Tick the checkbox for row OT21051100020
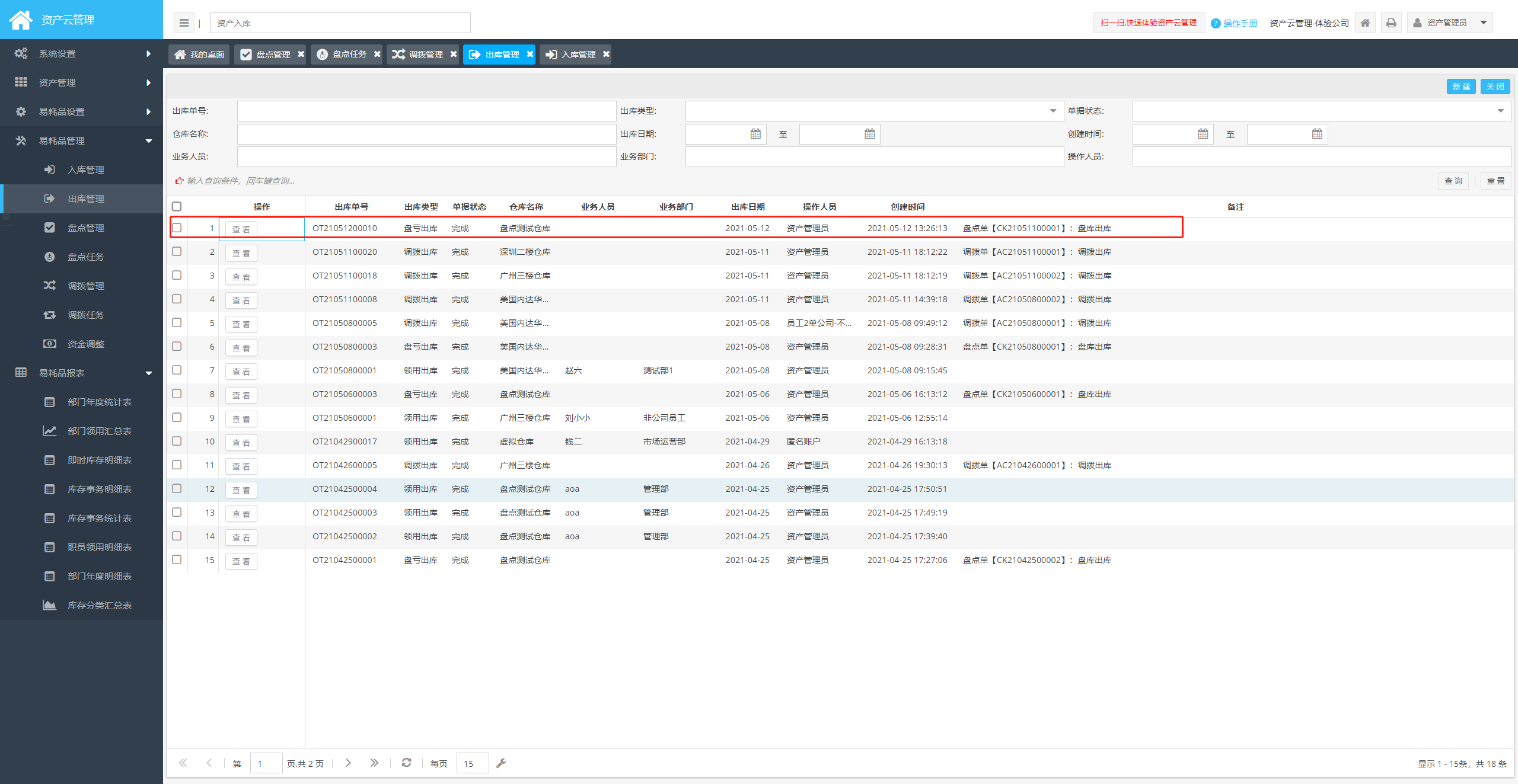Screen dimensions: 1518x784 click(177, 251)
